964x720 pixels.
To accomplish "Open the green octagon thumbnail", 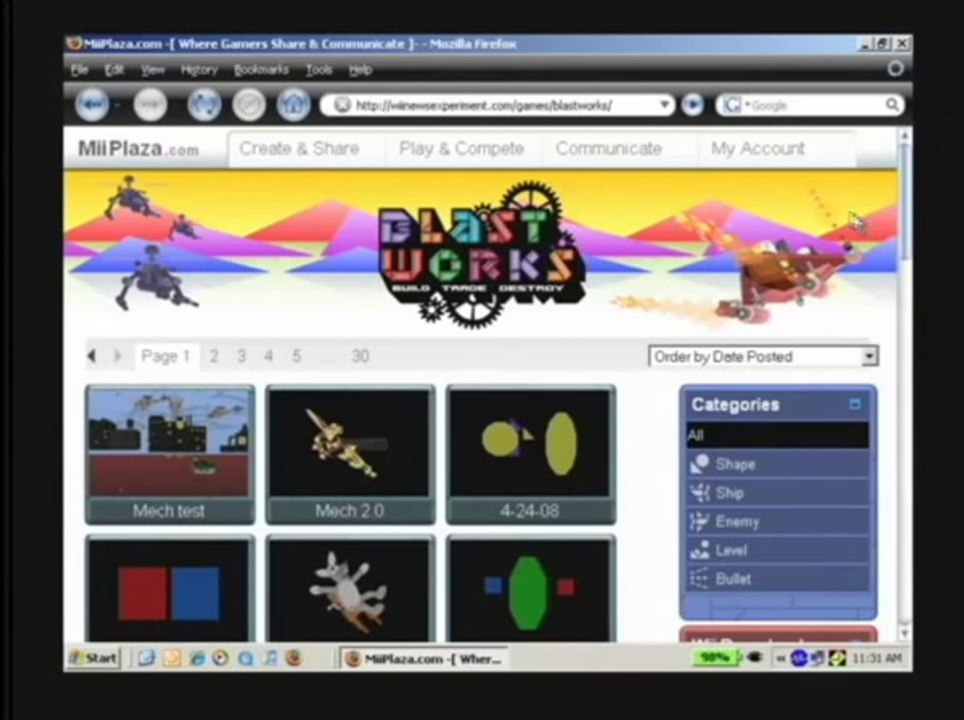I will 531,589.
